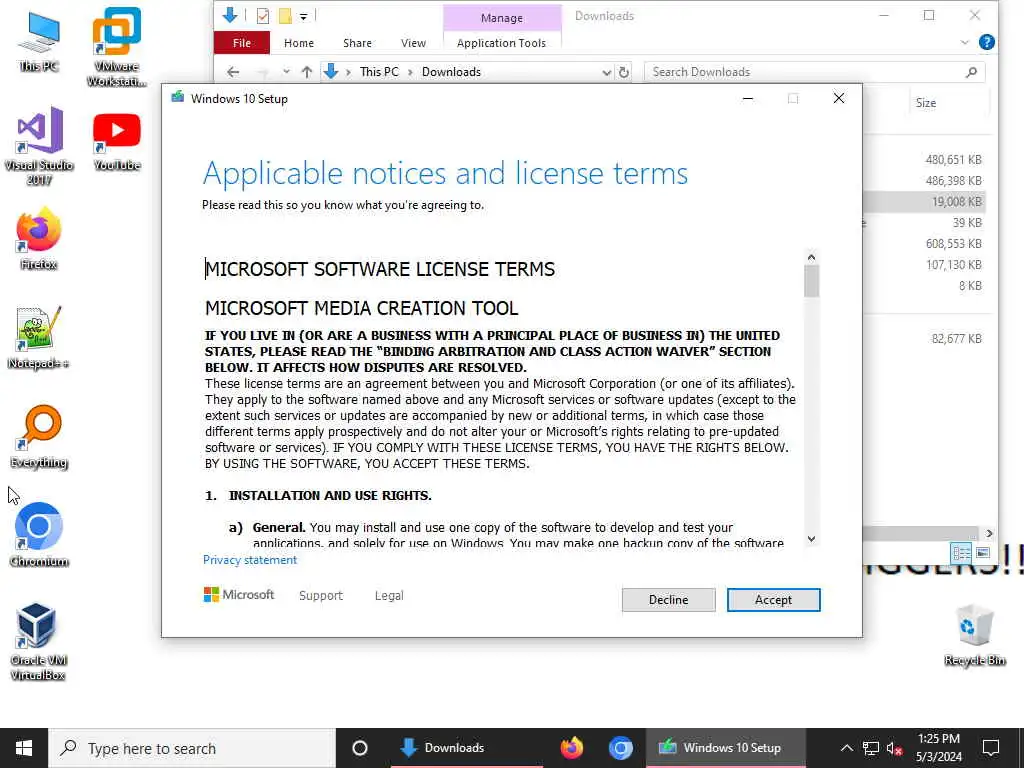1024x768 pixels.
Task: Open Share ribbon tab
Action: tap(357, 43)
